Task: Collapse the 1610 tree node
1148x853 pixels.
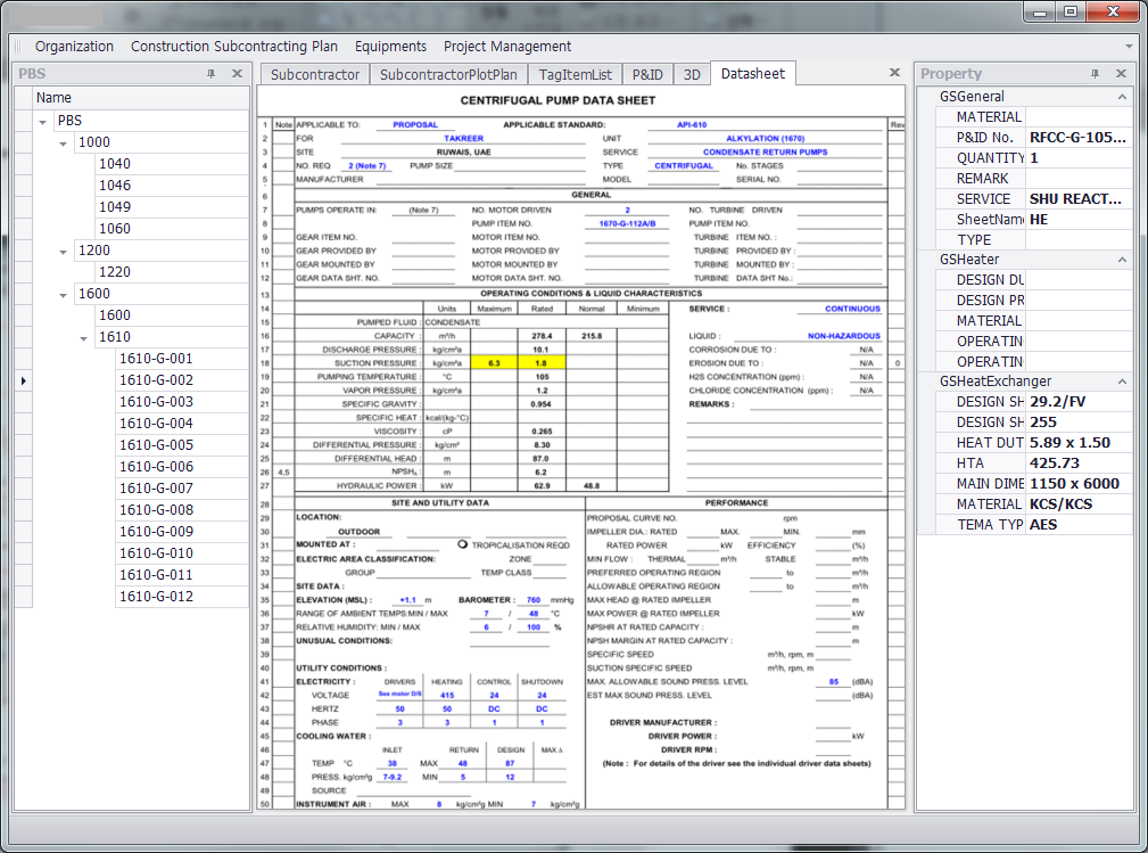Action: [x=84, y=338]
